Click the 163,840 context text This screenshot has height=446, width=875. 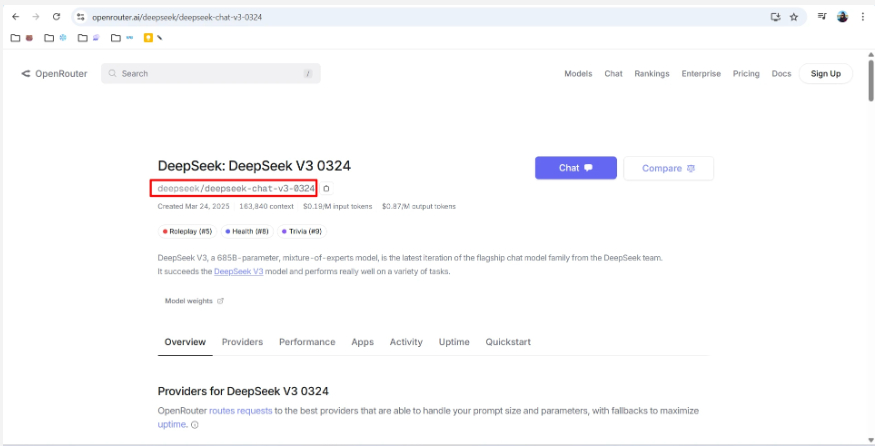266,207
